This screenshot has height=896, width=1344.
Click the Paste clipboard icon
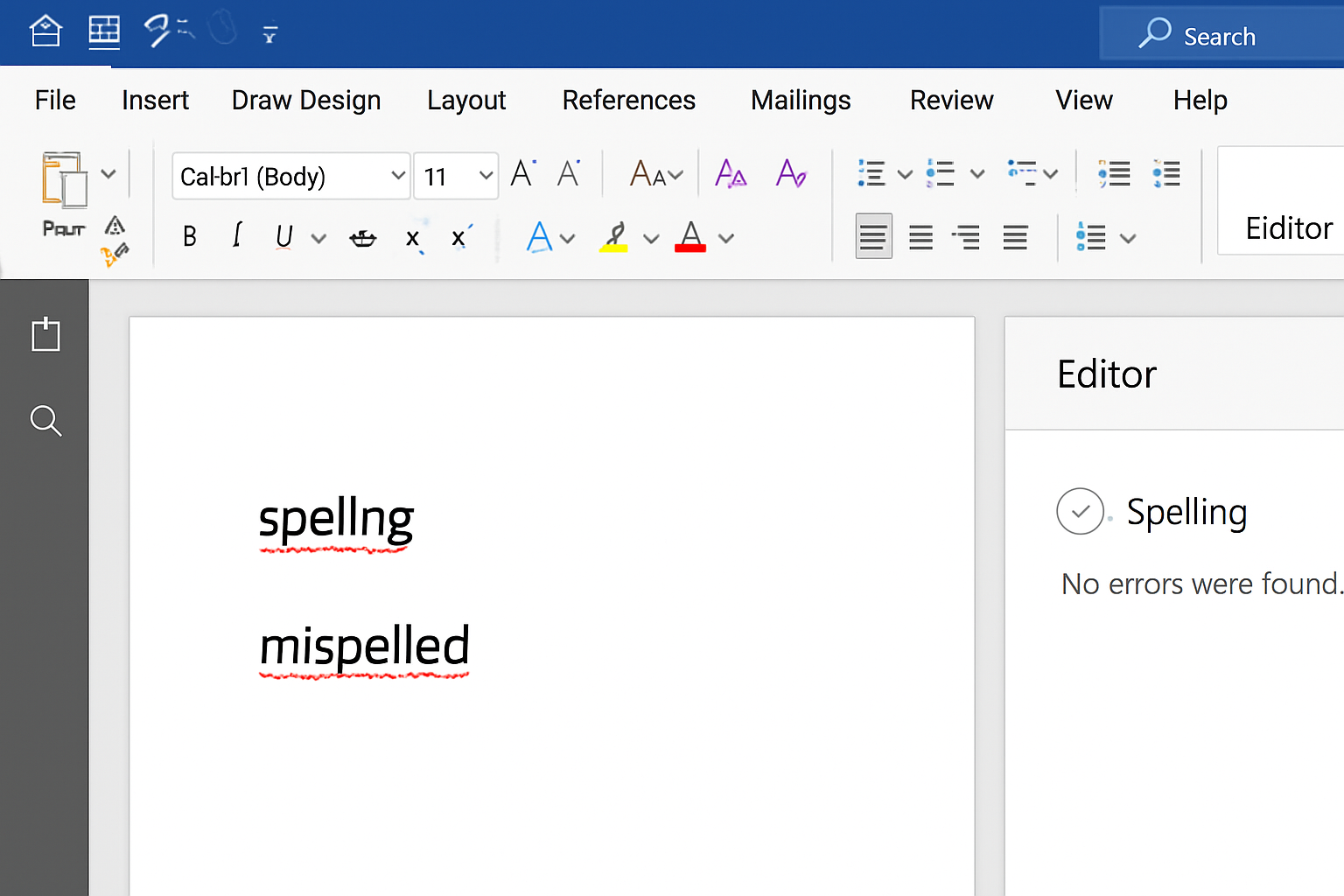pyautogui.click(x=64, y=180)
